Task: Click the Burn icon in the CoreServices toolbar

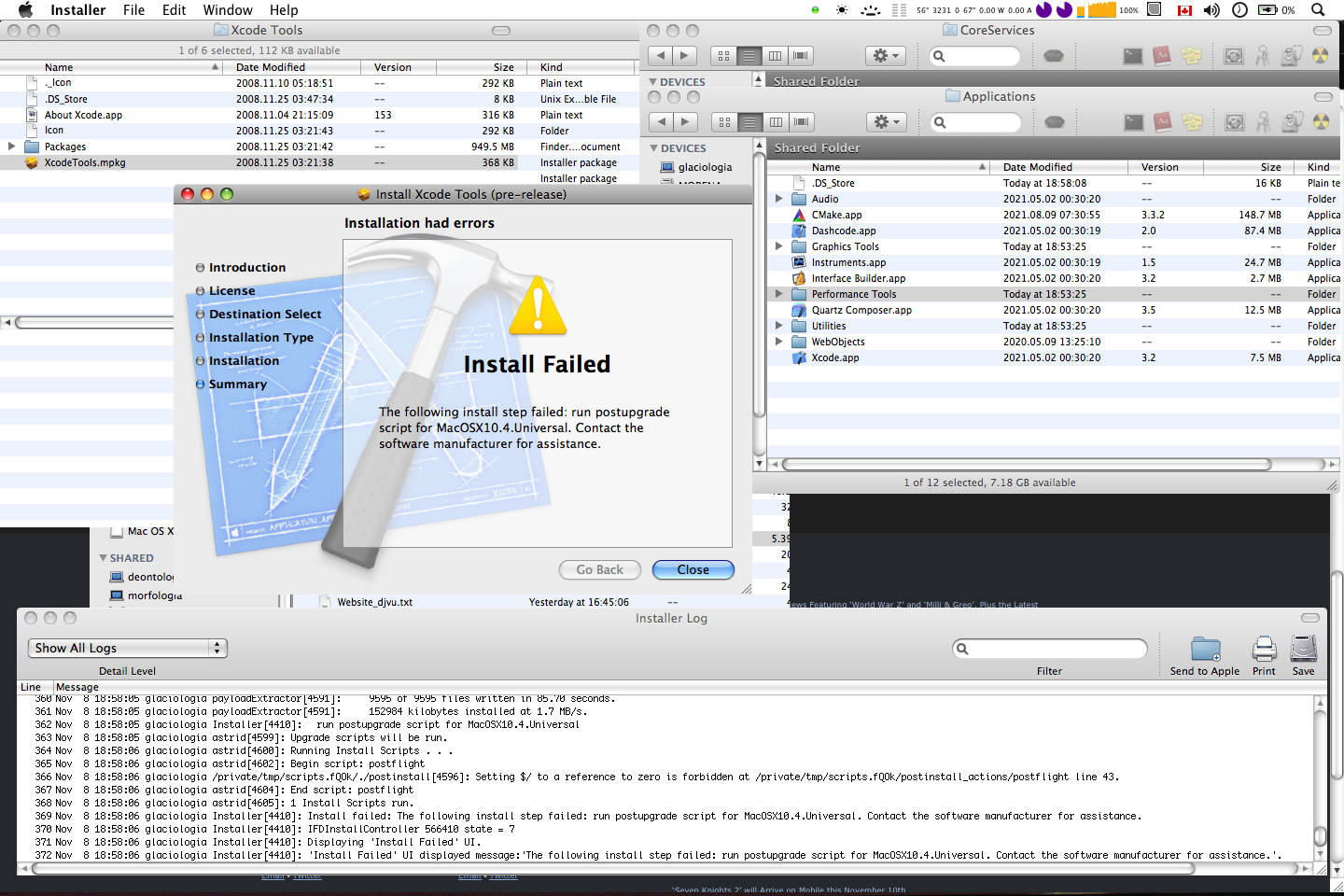Action: pos(1320,56)
